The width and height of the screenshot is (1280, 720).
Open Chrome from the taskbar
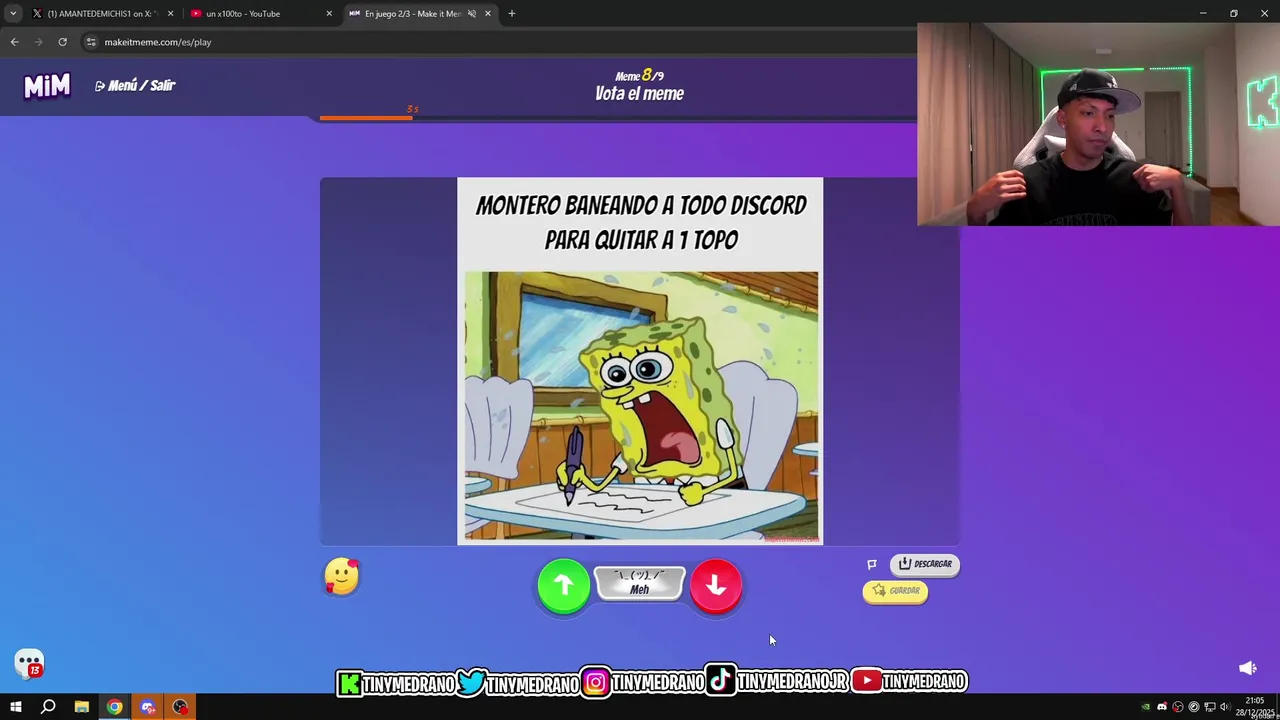click(115, 707)
